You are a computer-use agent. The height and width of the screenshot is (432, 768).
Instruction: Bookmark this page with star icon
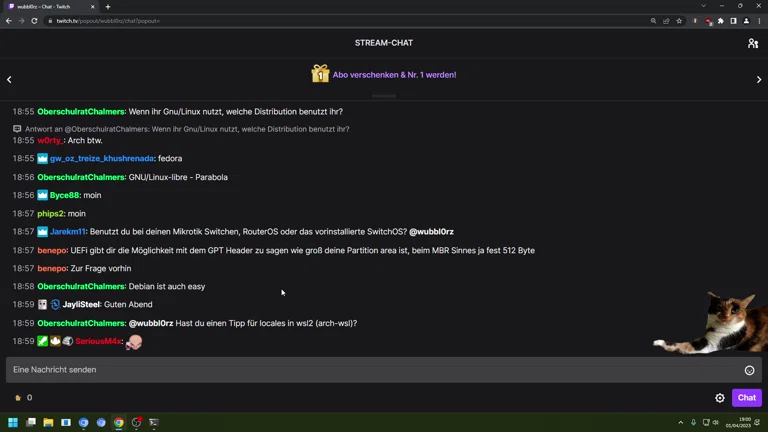[679, 20]
